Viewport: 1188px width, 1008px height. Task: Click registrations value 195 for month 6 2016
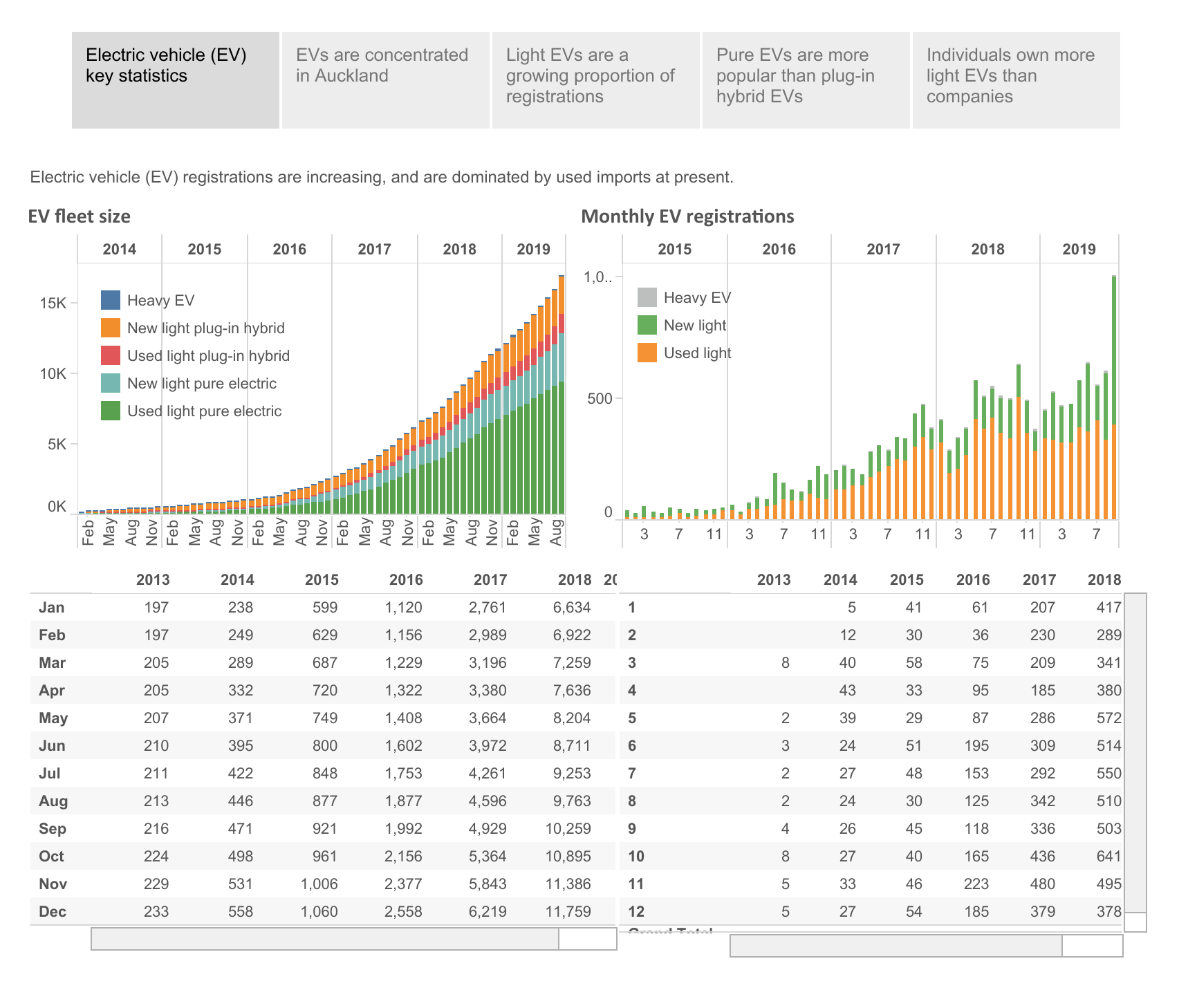point(976,746)
